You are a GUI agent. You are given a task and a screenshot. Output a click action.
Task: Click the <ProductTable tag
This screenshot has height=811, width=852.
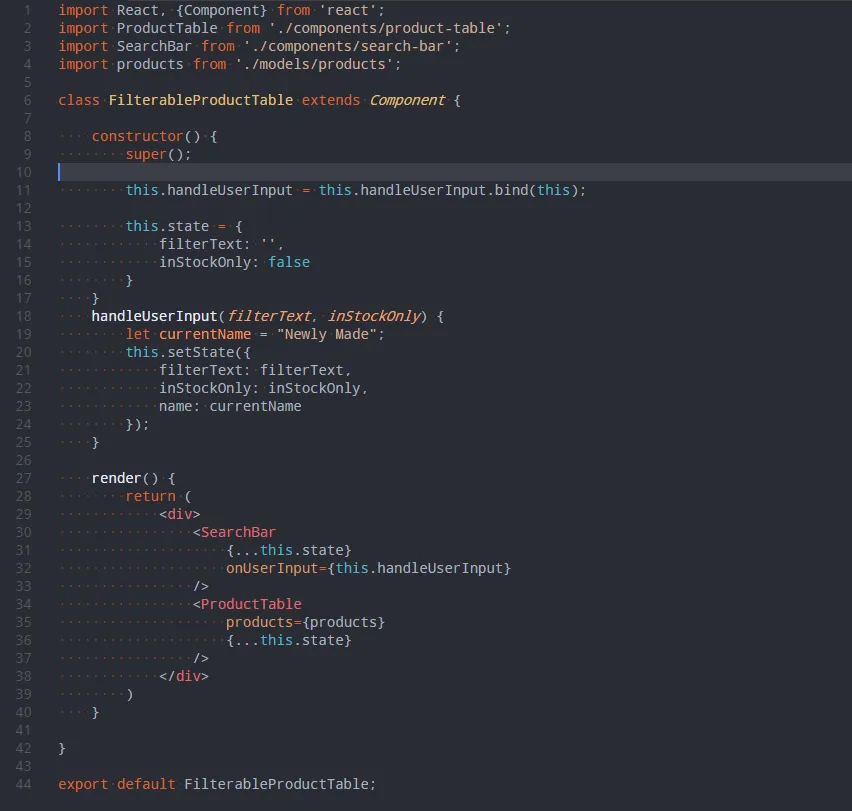click(x=247, y=604)
